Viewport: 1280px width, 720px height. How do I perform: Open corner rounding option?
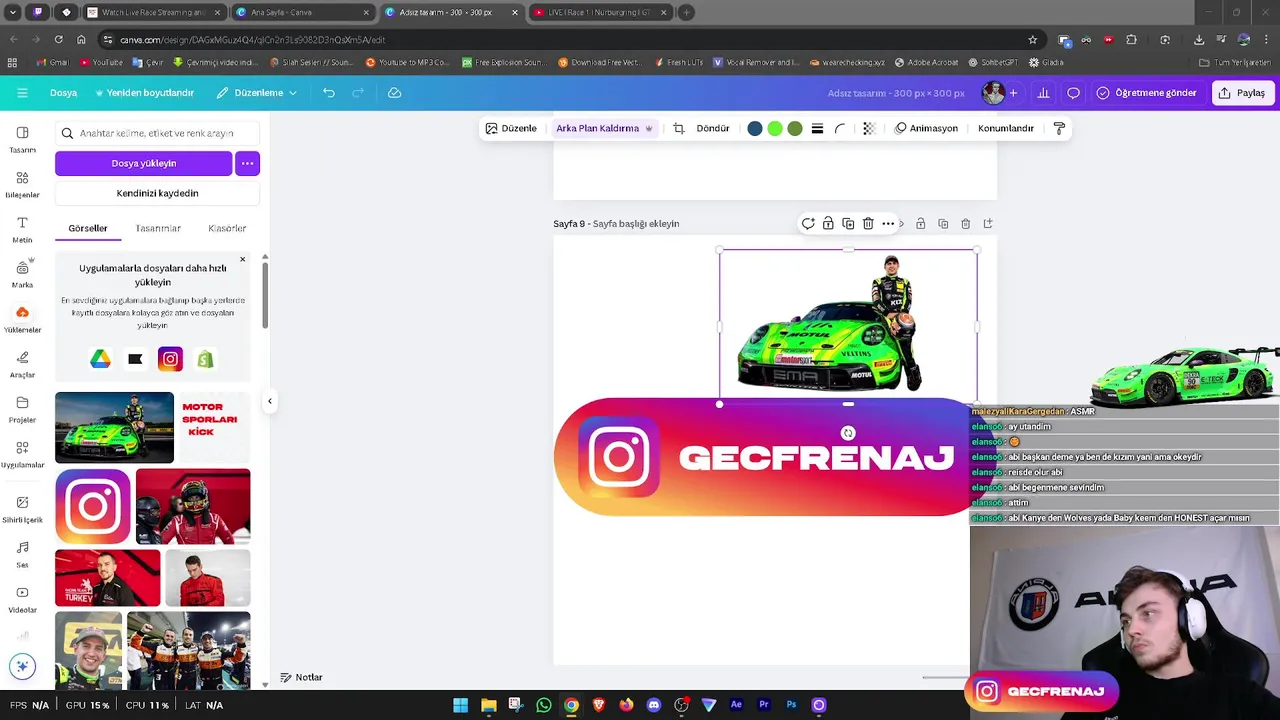(x=840, y=128)
